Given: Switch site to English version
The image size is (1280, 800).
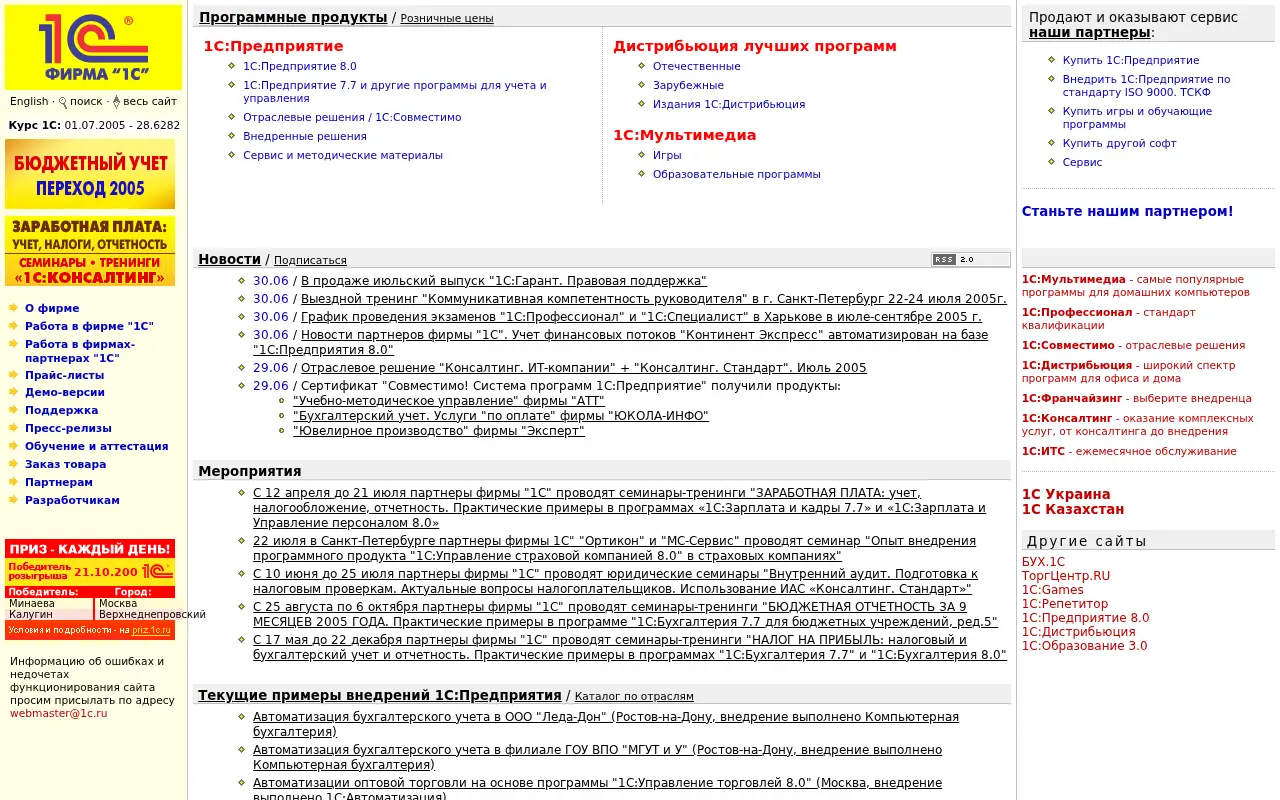Looking at the screenshot, I should click(29, 101).
